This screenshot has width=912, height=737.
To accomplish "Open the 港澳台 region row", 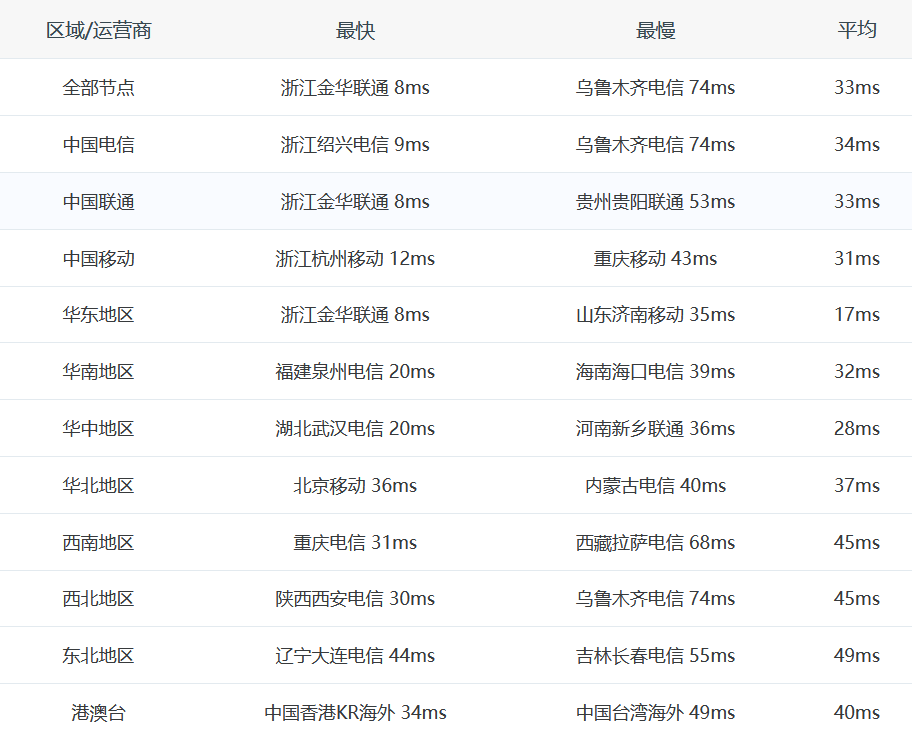I will coord(99,713).
